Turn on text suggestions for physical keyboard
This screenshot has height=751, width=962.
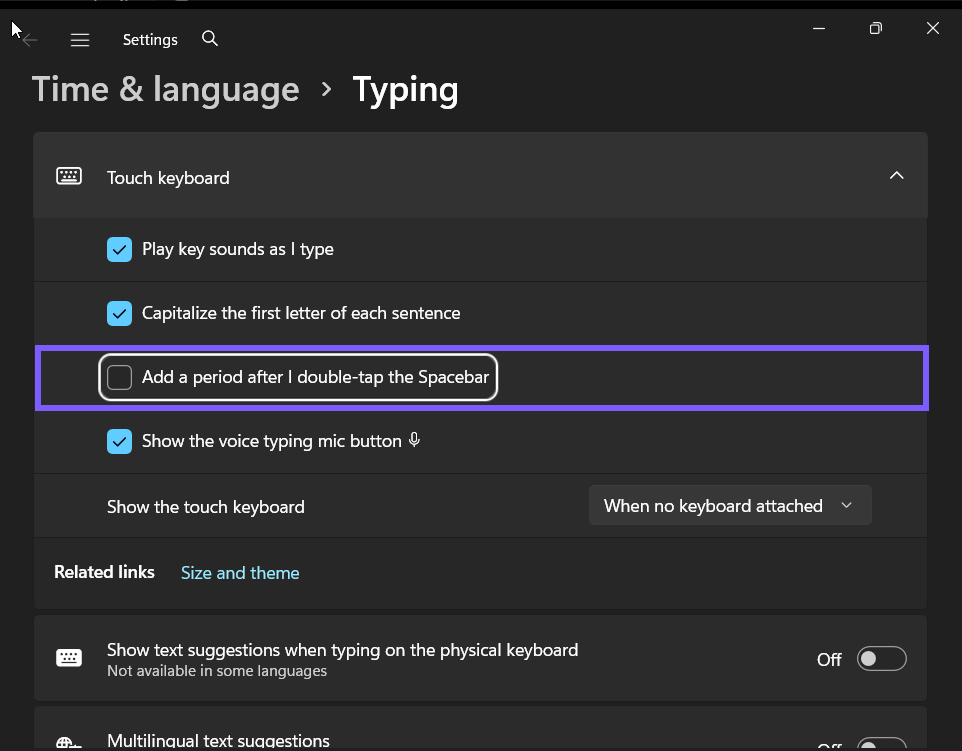coord(882,658)
